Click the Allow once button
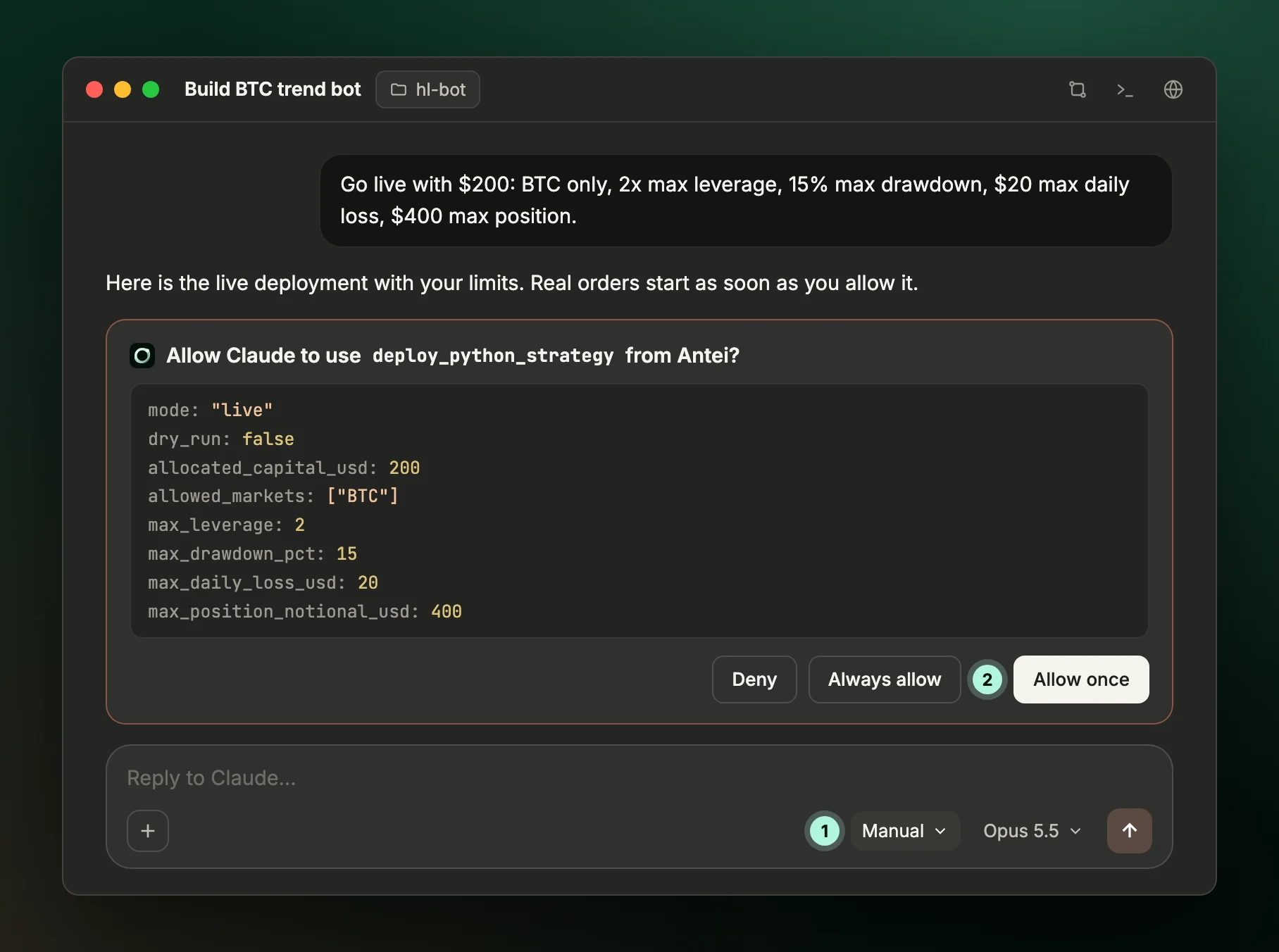1279x952 pixels. click(1081, 679)
